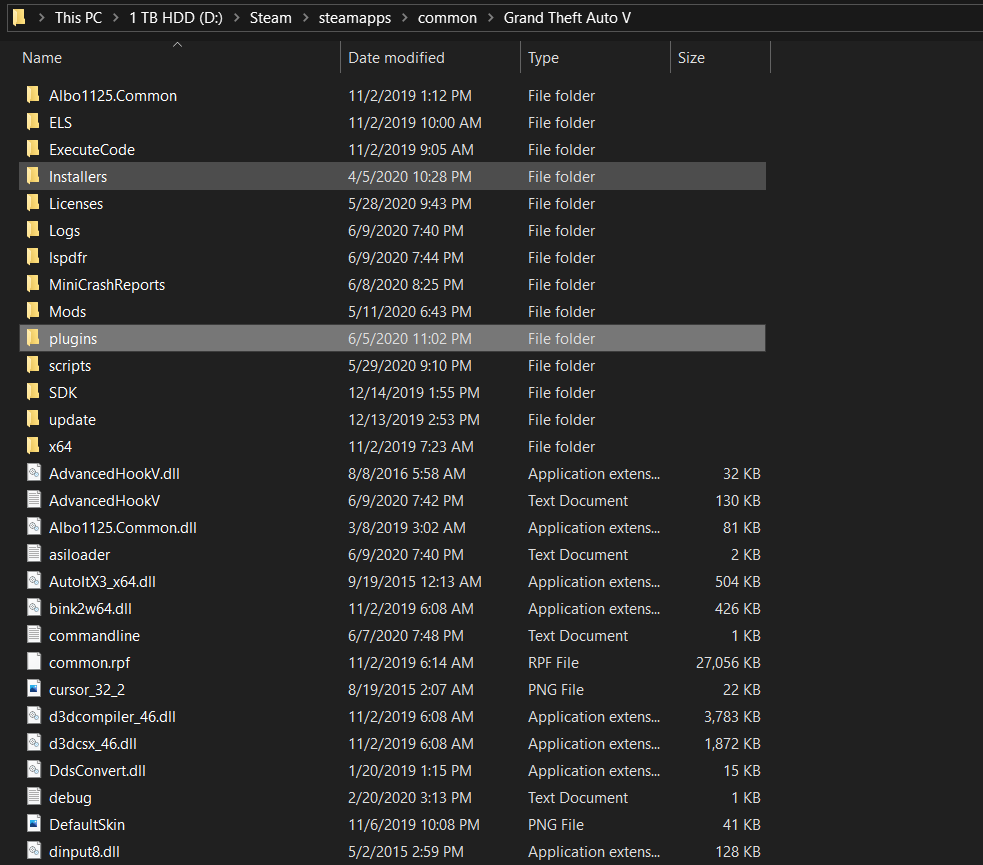Click the asiloader text document icon
983x865 pixels.
[34, 553]
